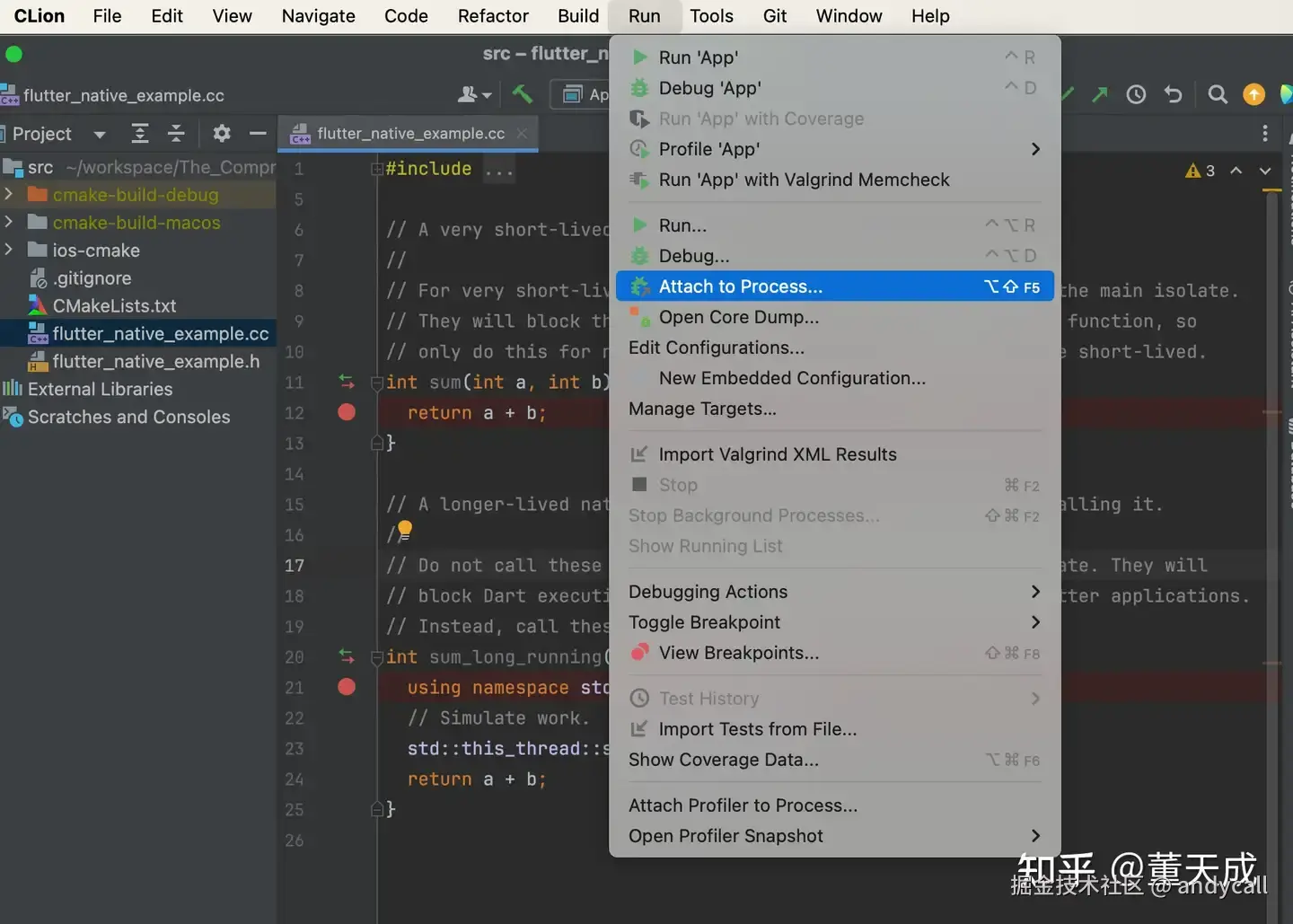1293x924 pixels.
Task: Open the Navigate menu in menu bar
Action: coord(318,16)
